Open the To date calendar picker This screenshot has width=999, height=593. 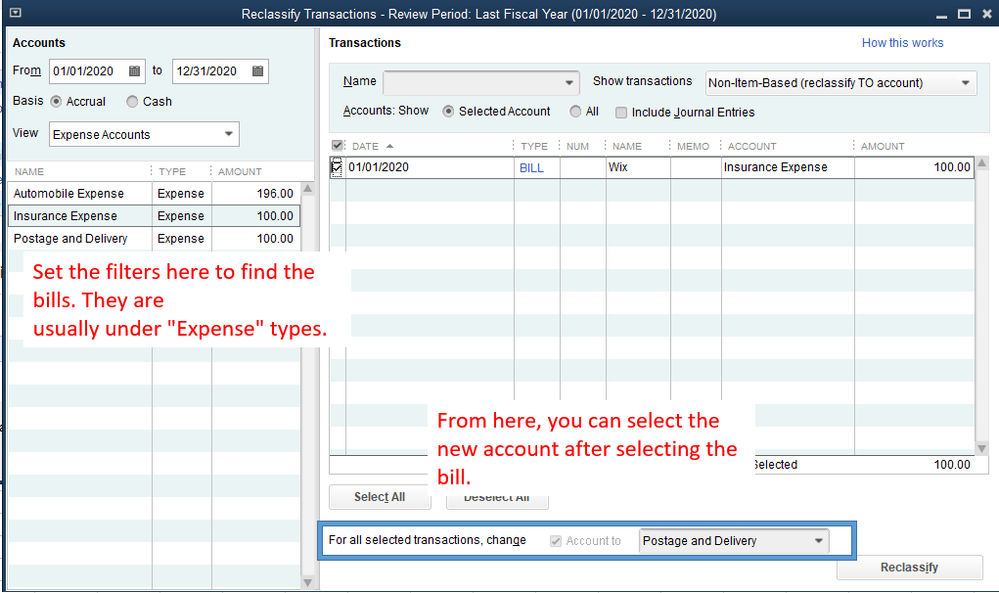pyautogui.click(x=257, y=71)
